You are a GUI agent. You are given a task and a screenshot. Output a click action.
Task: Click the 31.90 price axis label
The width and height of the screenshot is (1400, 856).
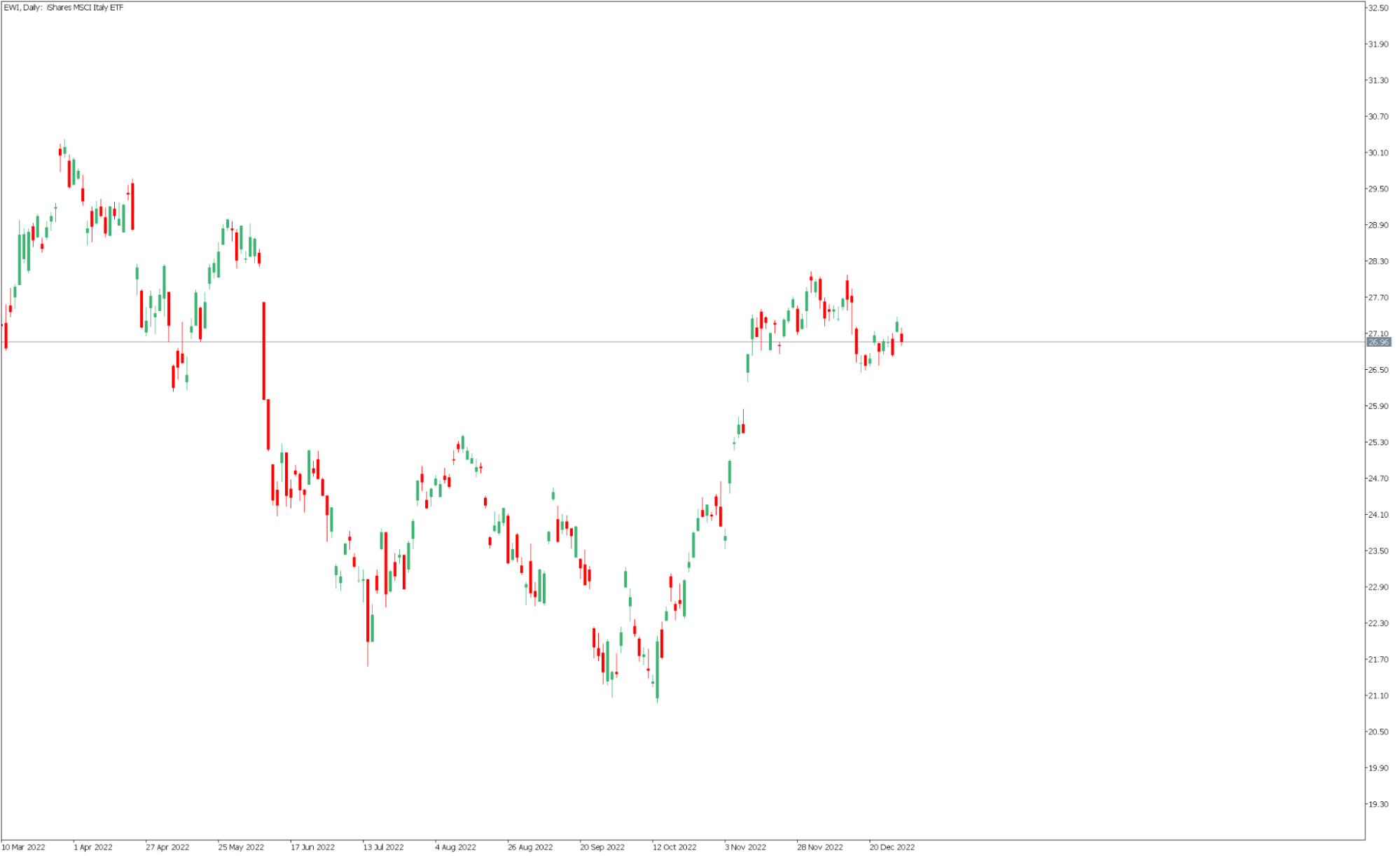(1378, 44)
